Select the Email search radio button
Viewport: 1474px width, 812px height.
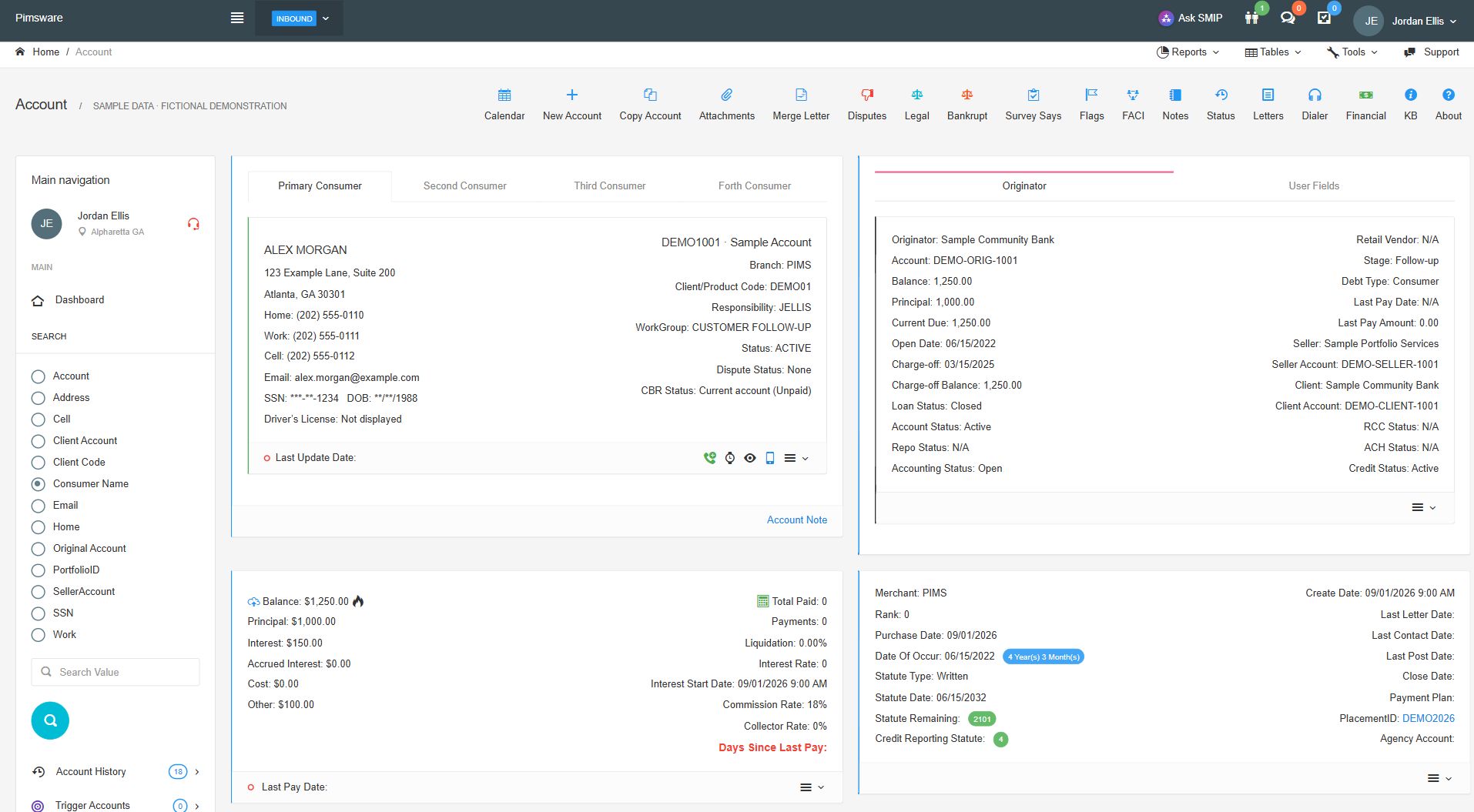(x=38, y=506)
